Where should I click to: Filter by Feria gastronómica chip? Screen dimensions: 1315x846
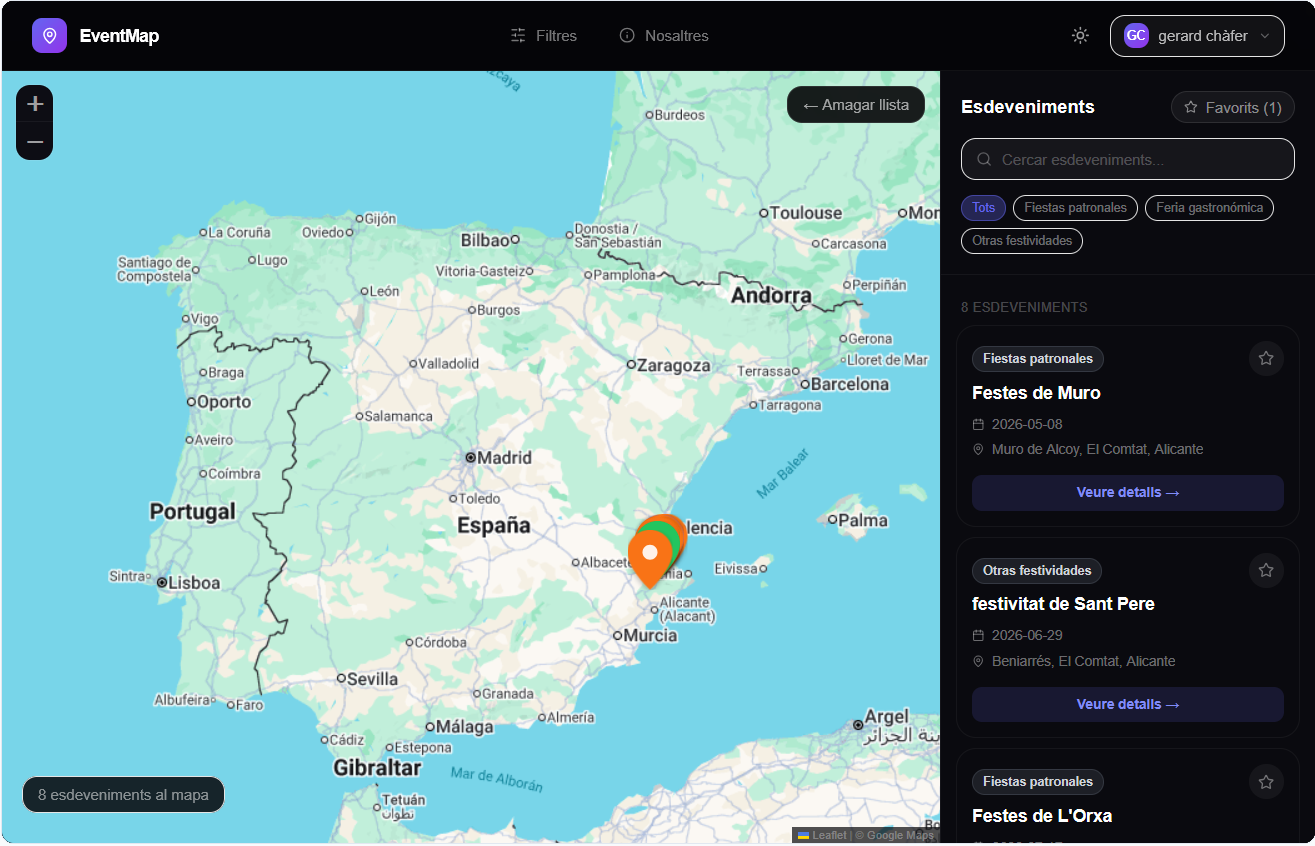(1209, 208)
